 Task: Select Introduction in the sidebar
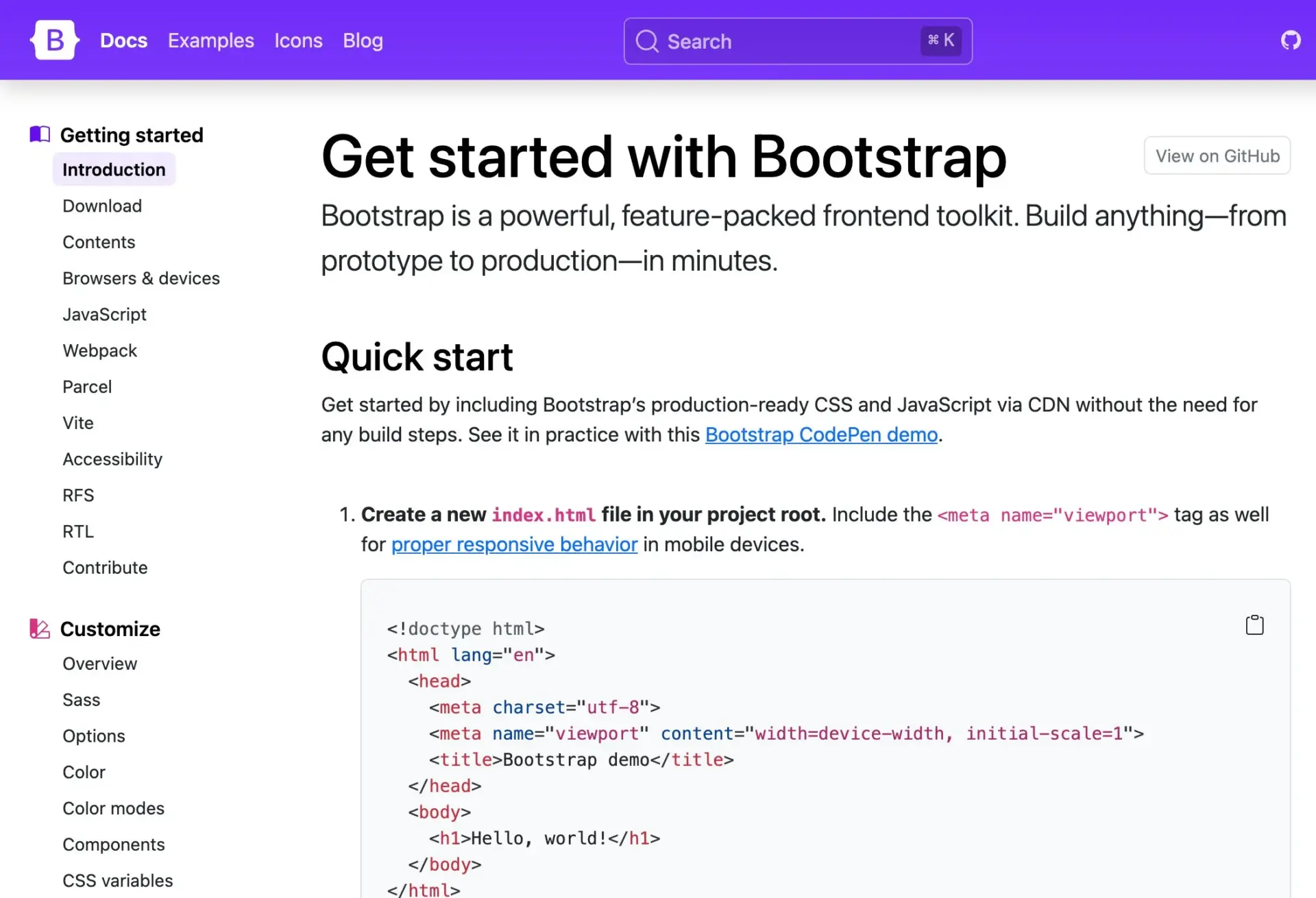[x=114, y=169]
